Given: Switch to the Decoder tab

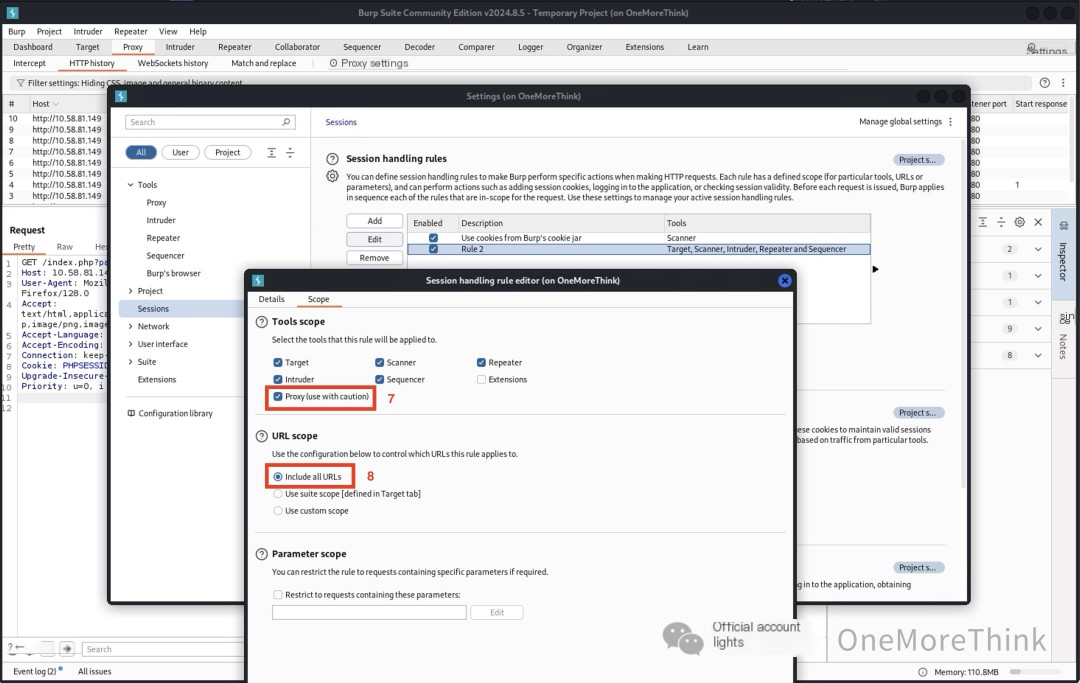Looking at the screenshot, I should click(x=419, y=47).
